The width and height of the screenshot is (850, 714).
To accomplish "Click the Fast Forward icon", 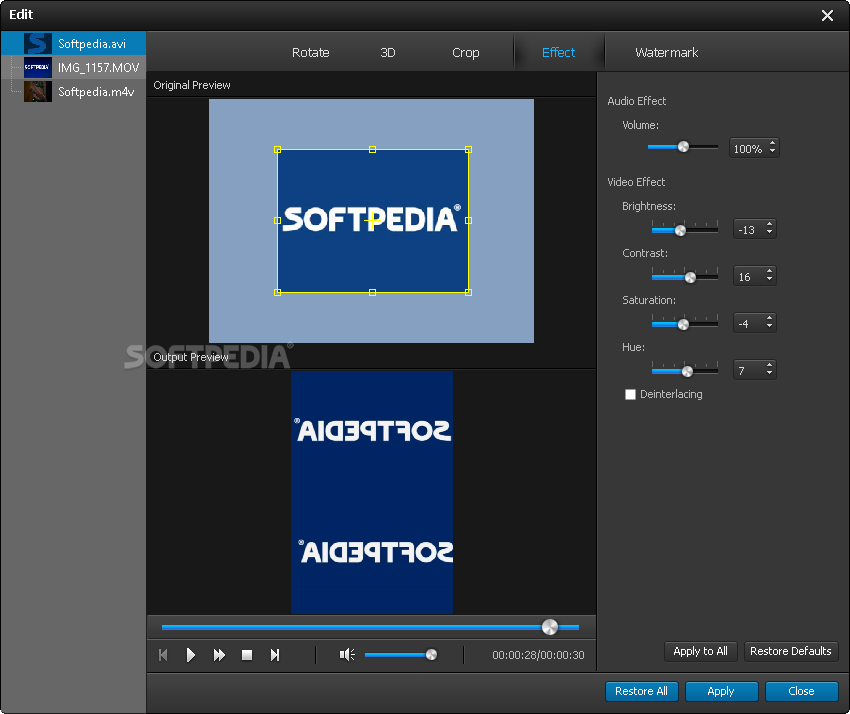I will coord(219,655).
